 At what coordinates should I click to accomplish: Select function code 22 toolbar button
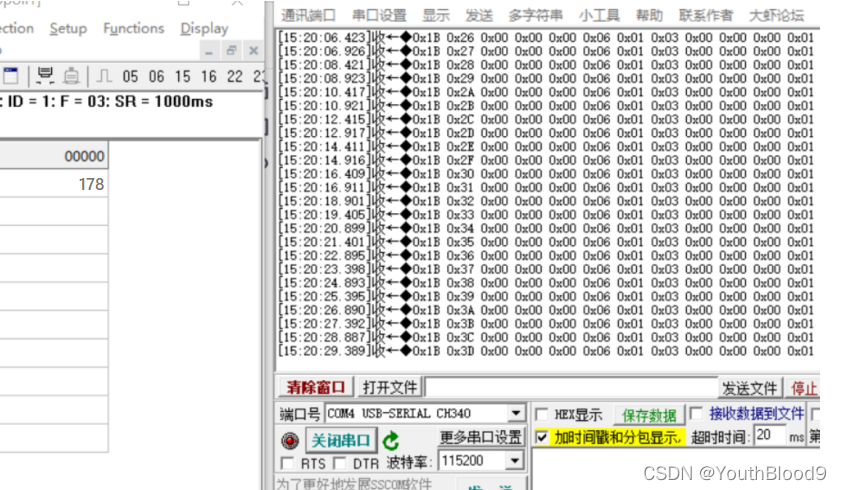[x=235, y=77]
